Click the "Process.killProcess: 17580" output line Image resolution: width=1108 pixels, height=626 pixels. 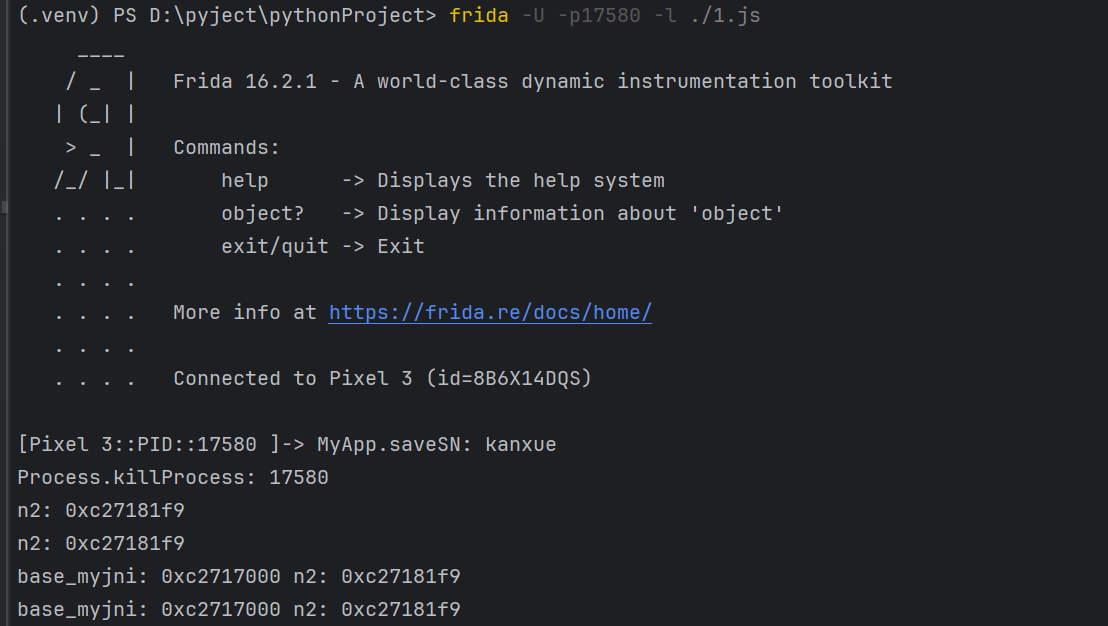173,478
